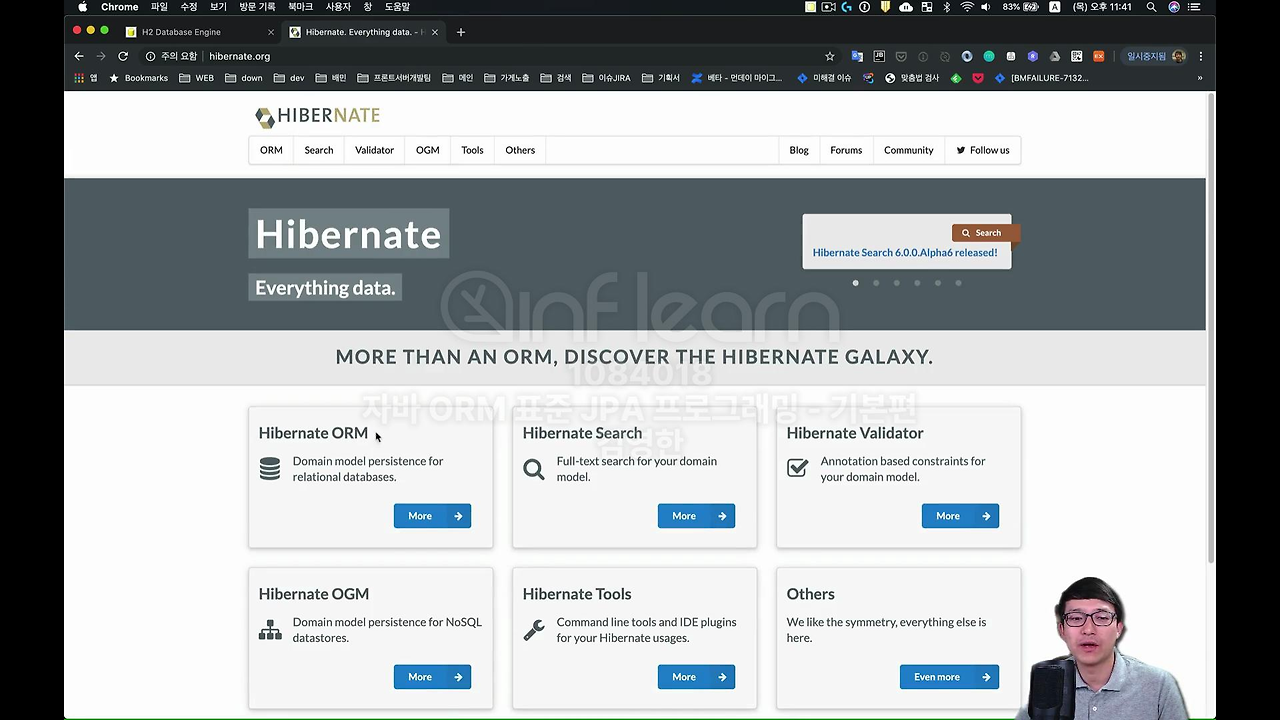Click the Wi-Fi icon in menu bar
This screenshot has height=720, width=1280.
pyautogui.click(x=967, y=7)
